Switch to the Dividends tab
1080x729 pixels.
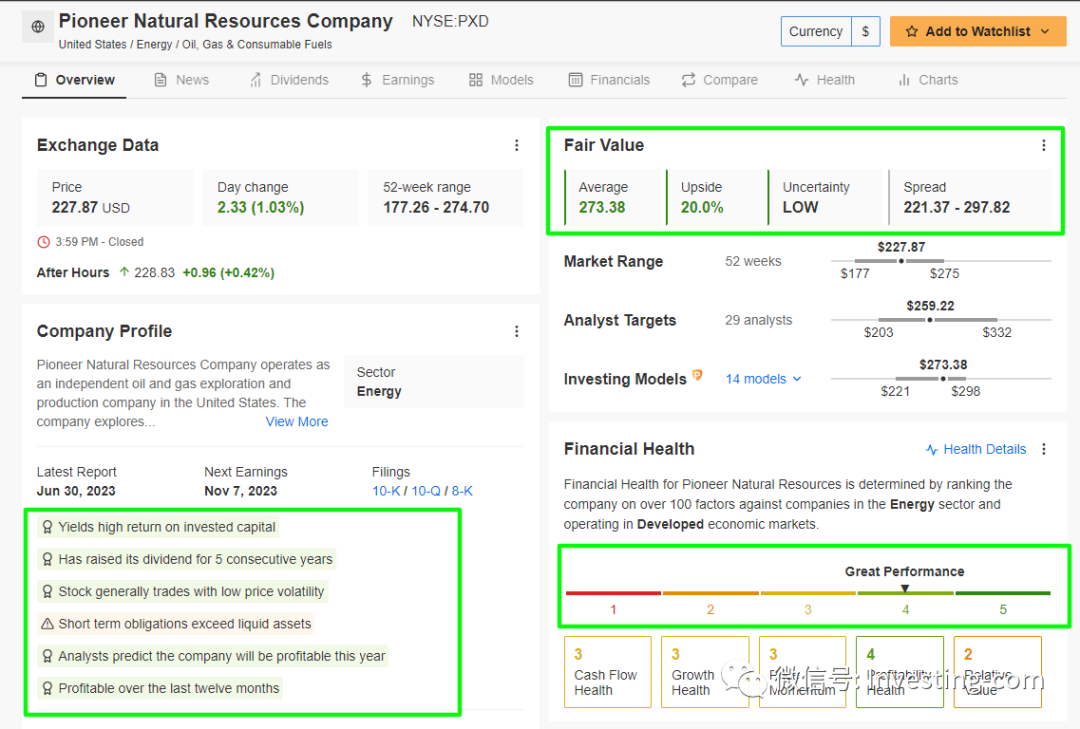pos(288,80)
